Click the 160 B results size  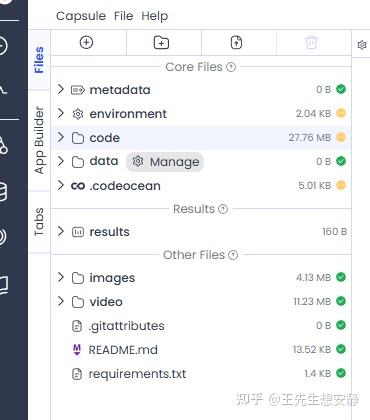pos(334,232)
